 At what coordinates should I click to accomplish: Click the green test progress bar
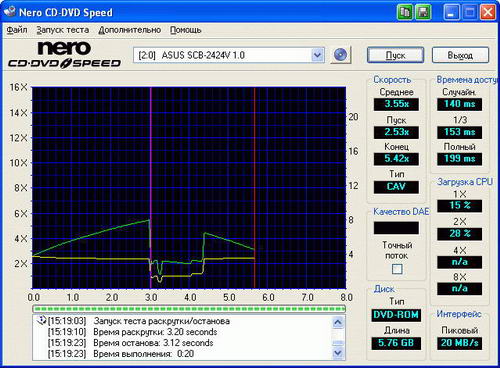click(189, 309)
